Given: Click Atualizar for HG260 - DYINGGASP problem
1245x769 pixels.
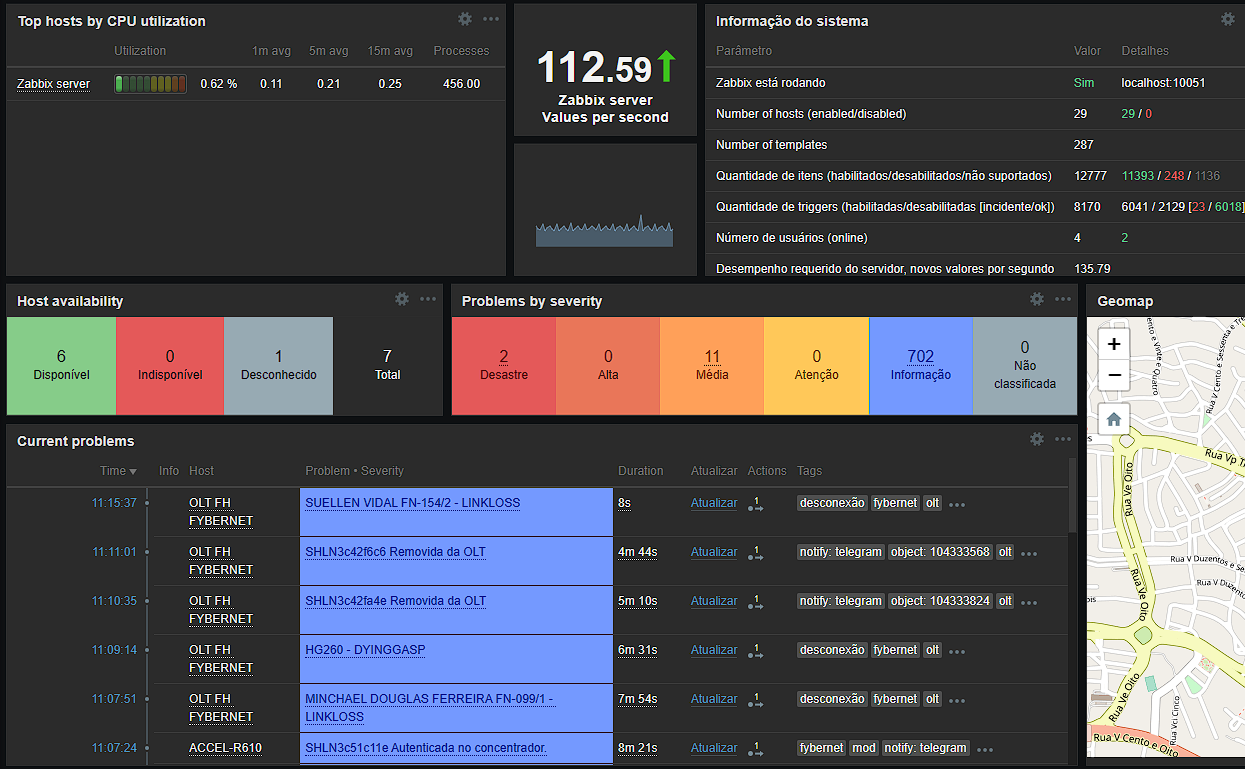Looking at the screenshot, I should point(714,650).
